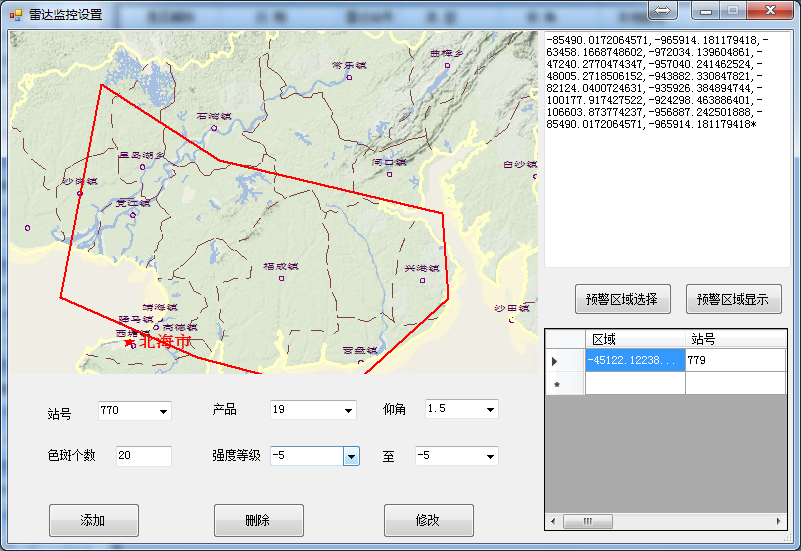Click the app icon in the title bar

click(x=15, y=14)
